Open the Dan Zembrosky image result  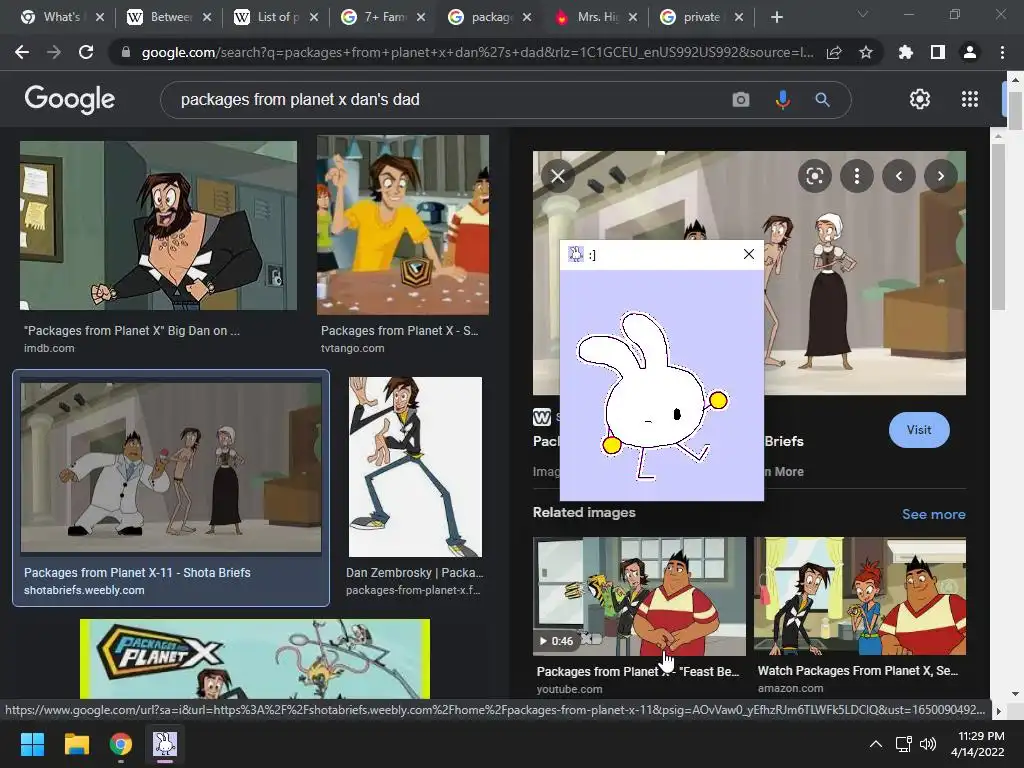(x=415, y=466)
